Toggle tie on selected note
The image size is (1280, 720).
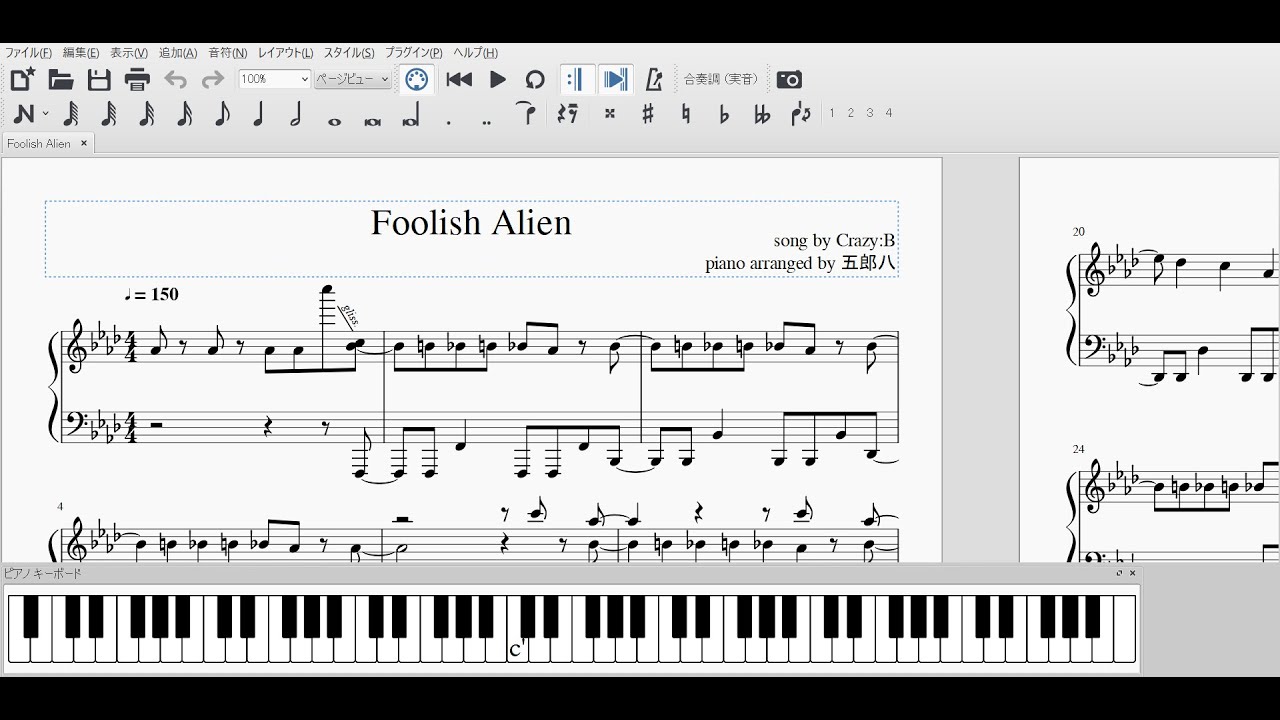[527, 113]
